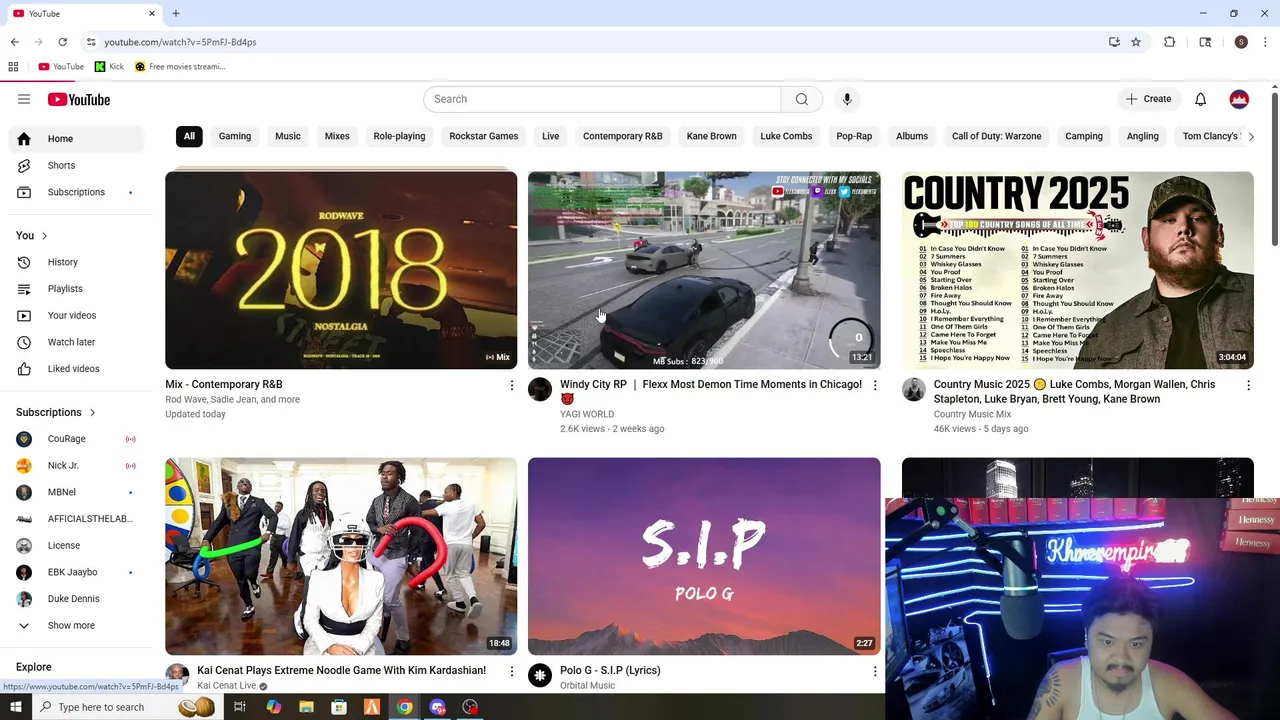Show more filter chips to the right
The width and height of the screenshot is (1280, 720).
pos(1250,136)
